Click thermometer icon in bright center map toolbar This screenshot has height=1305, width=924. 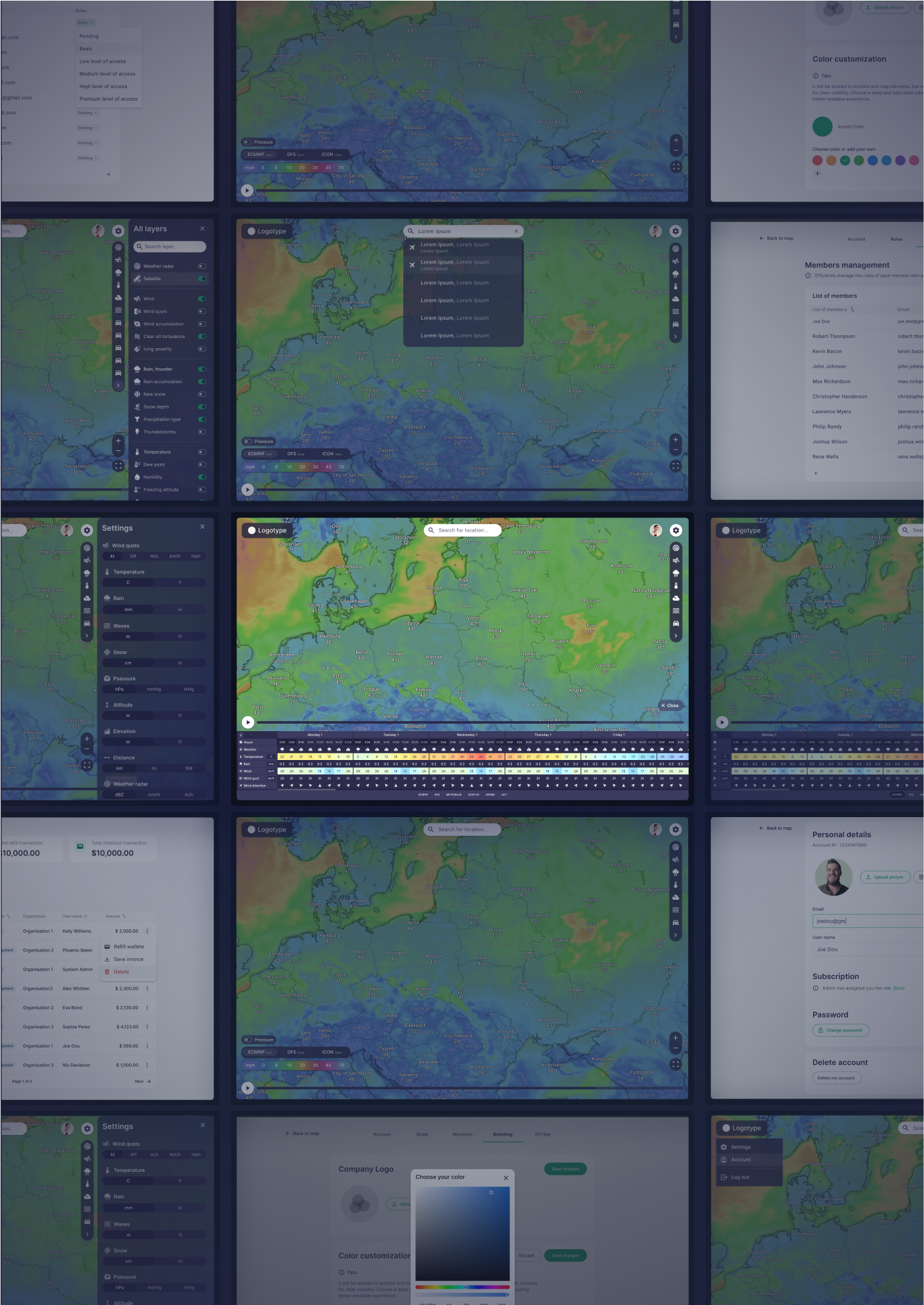click(675, 585)
